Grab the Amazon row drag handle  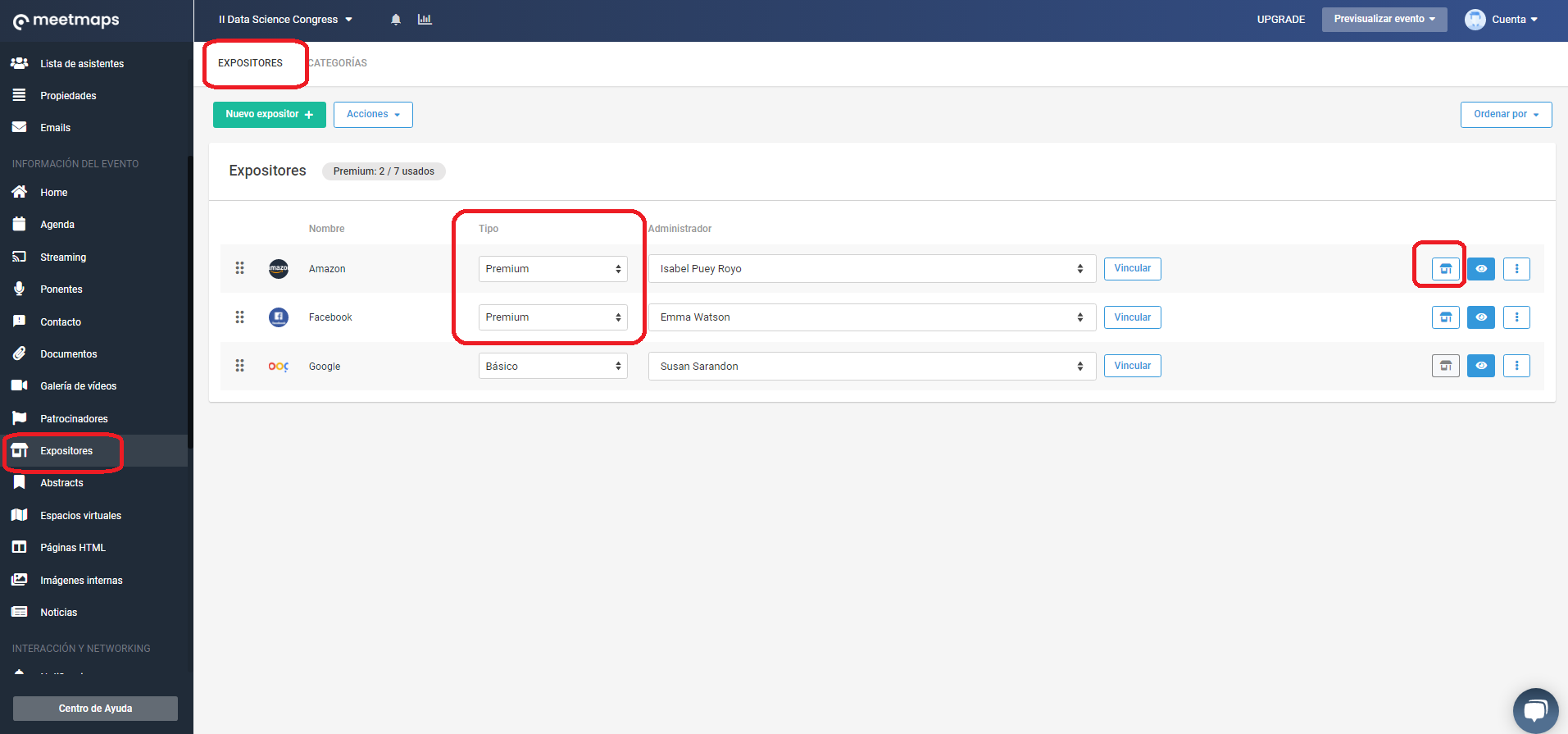point(240,268)
